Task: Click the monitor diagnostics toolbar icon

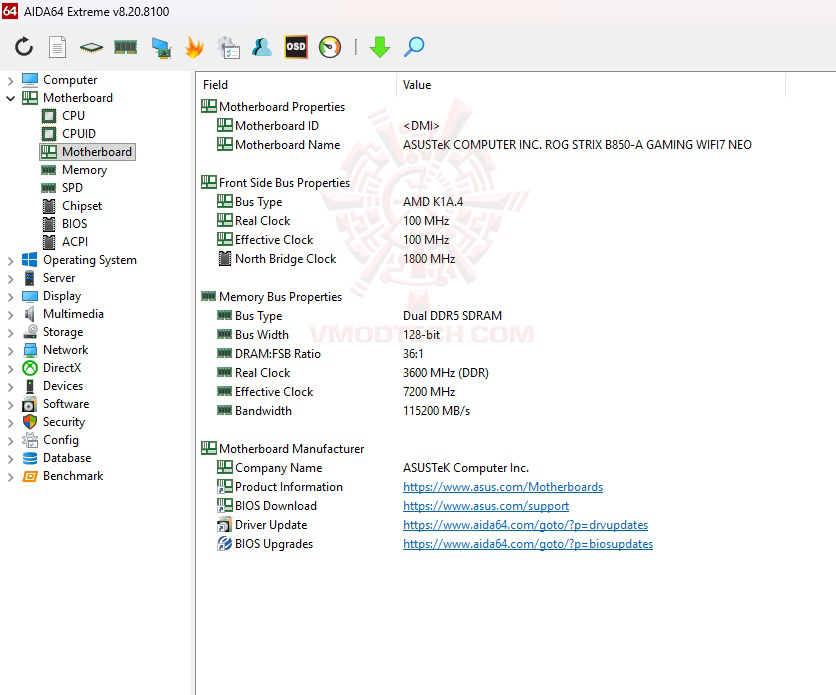Action: coord(160,47)
